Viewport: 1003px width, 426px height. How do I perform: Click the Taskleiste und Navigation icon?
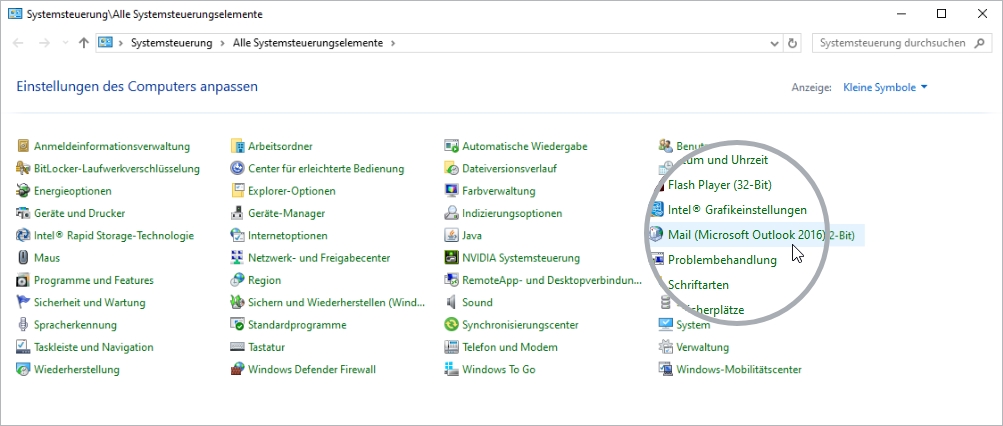coord(23,347)
